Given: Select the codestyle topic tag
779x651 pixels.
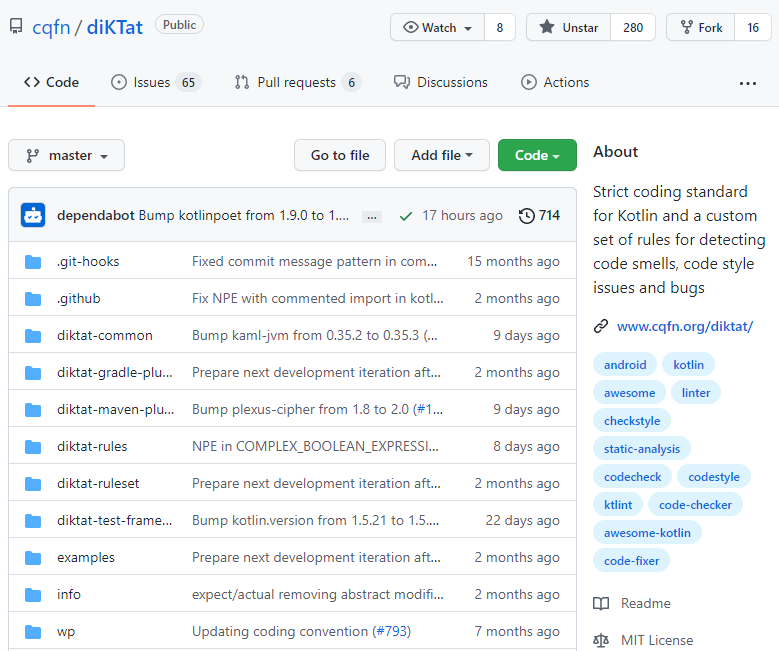Looking at the screenshot, I should (714, 477).
